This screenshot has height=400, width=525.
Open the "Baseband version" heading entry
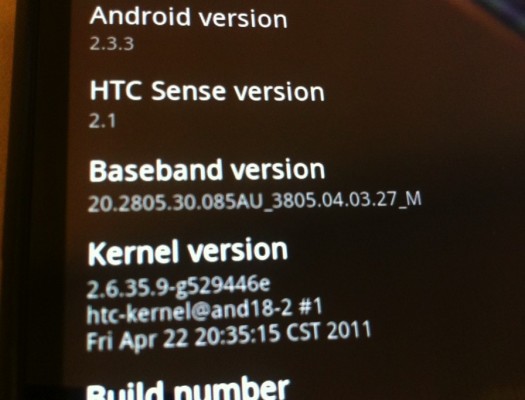click(207, 171)
